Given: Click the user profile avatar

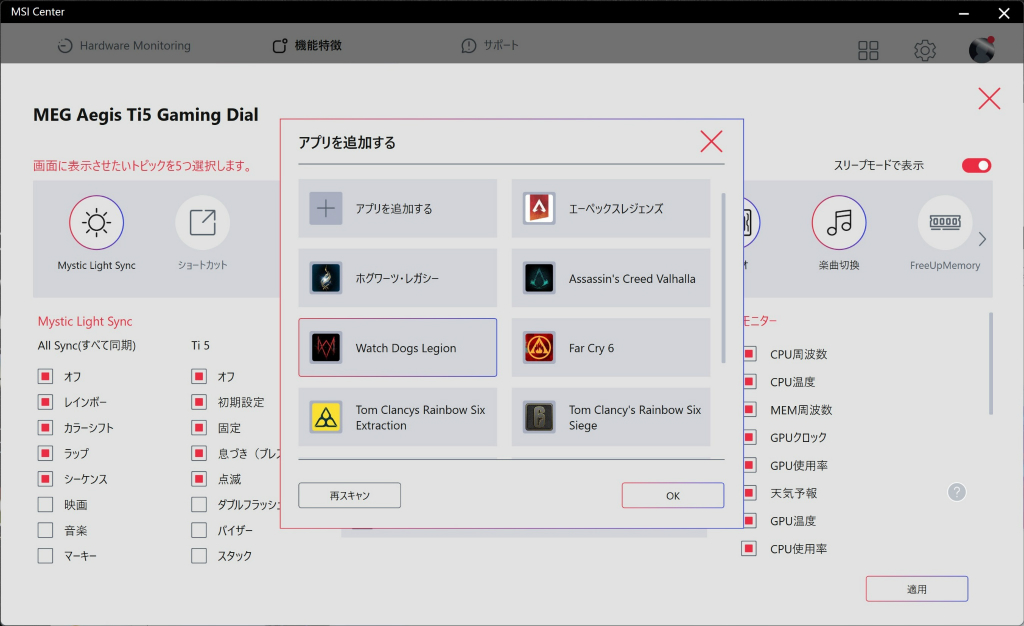Looking at the screenshot, I should [x=982, y=50].
